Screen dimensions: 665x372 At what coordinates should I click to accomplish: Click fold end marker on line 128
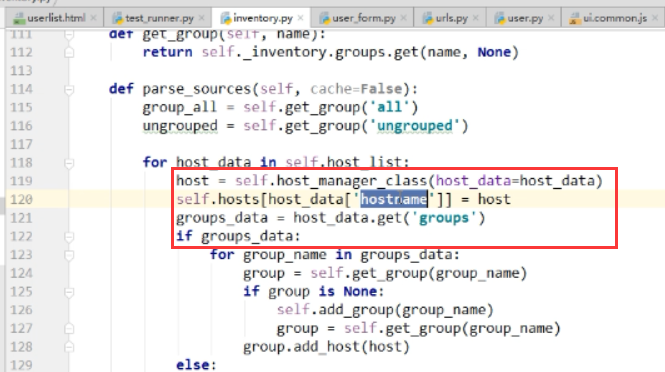(x=69, y=347)
